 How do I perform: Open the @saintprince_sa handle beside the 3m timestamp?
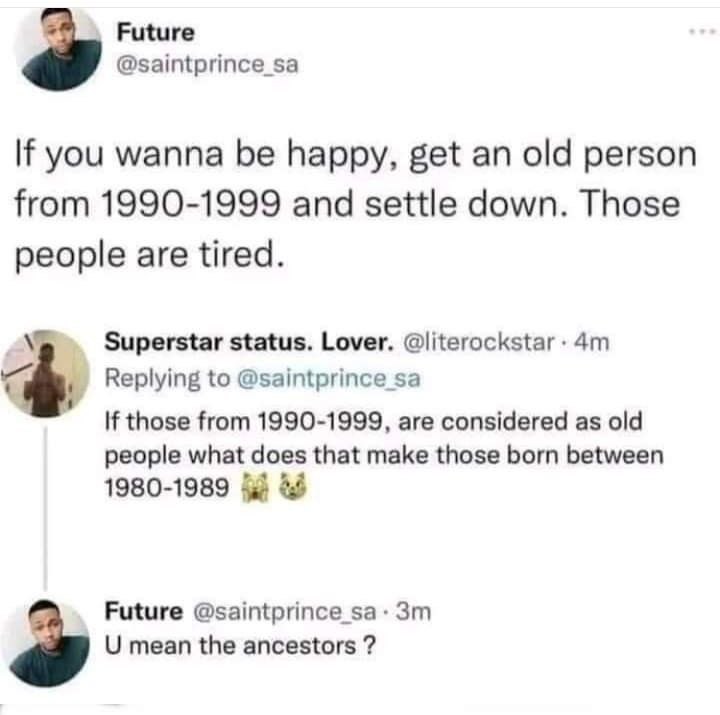[289, 611]
